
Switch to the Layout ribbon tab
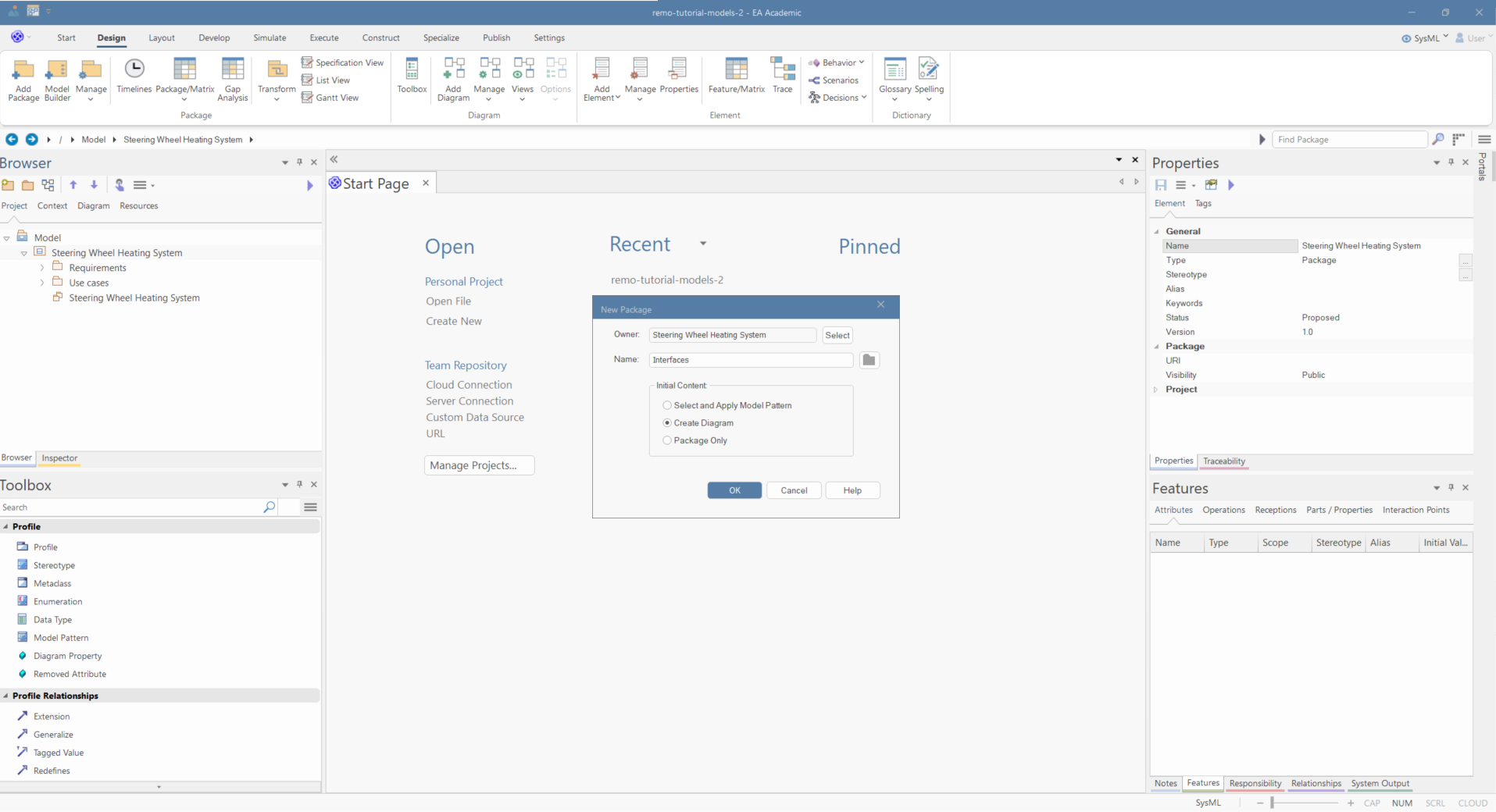click(x=162, y=37)
